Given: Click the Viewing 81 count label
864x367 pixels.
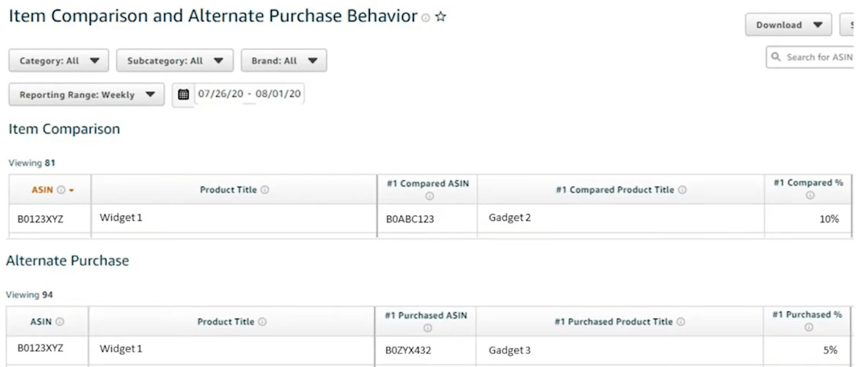Looking at the screenshot, I should (32, 163).
